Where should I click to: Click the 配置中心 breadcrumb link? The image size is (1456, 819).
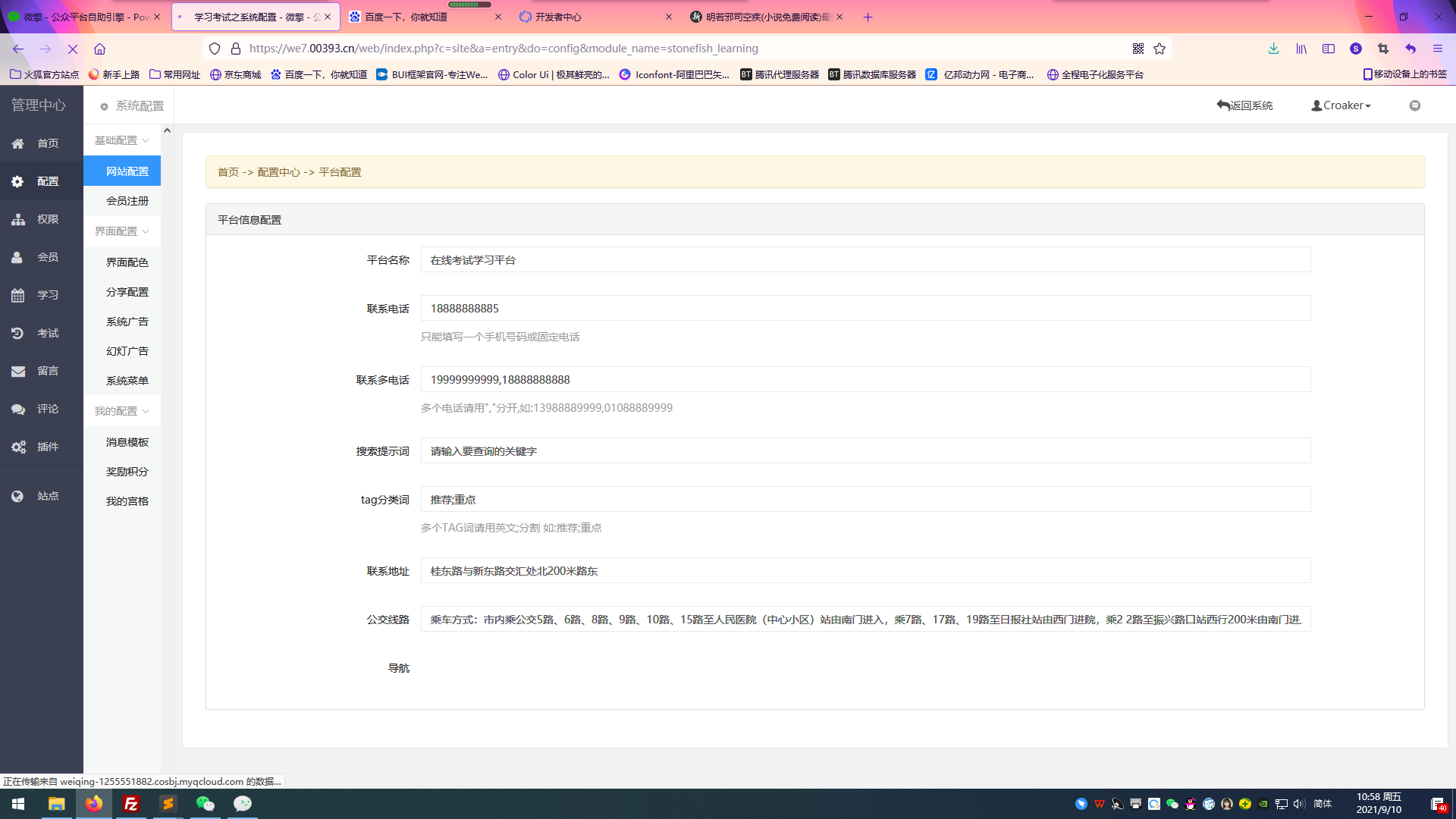click(277, 172)
